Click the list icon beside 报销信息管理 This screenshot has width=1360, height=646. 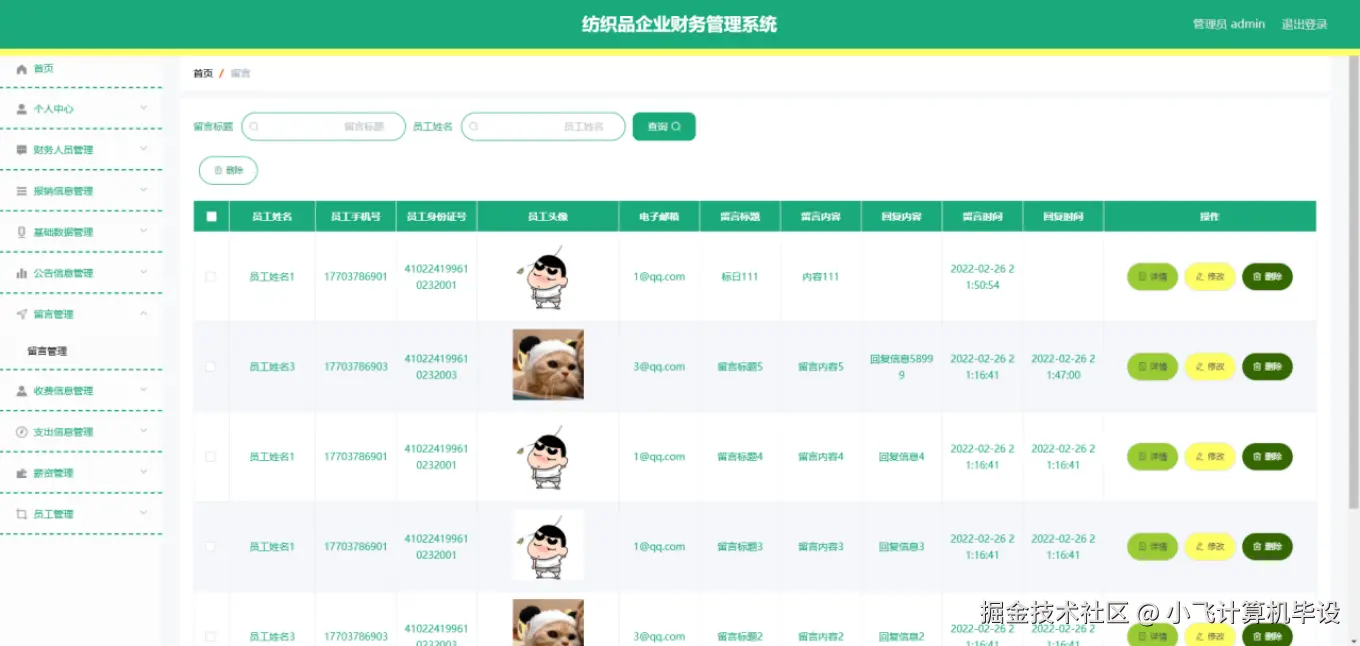(21, 190)
